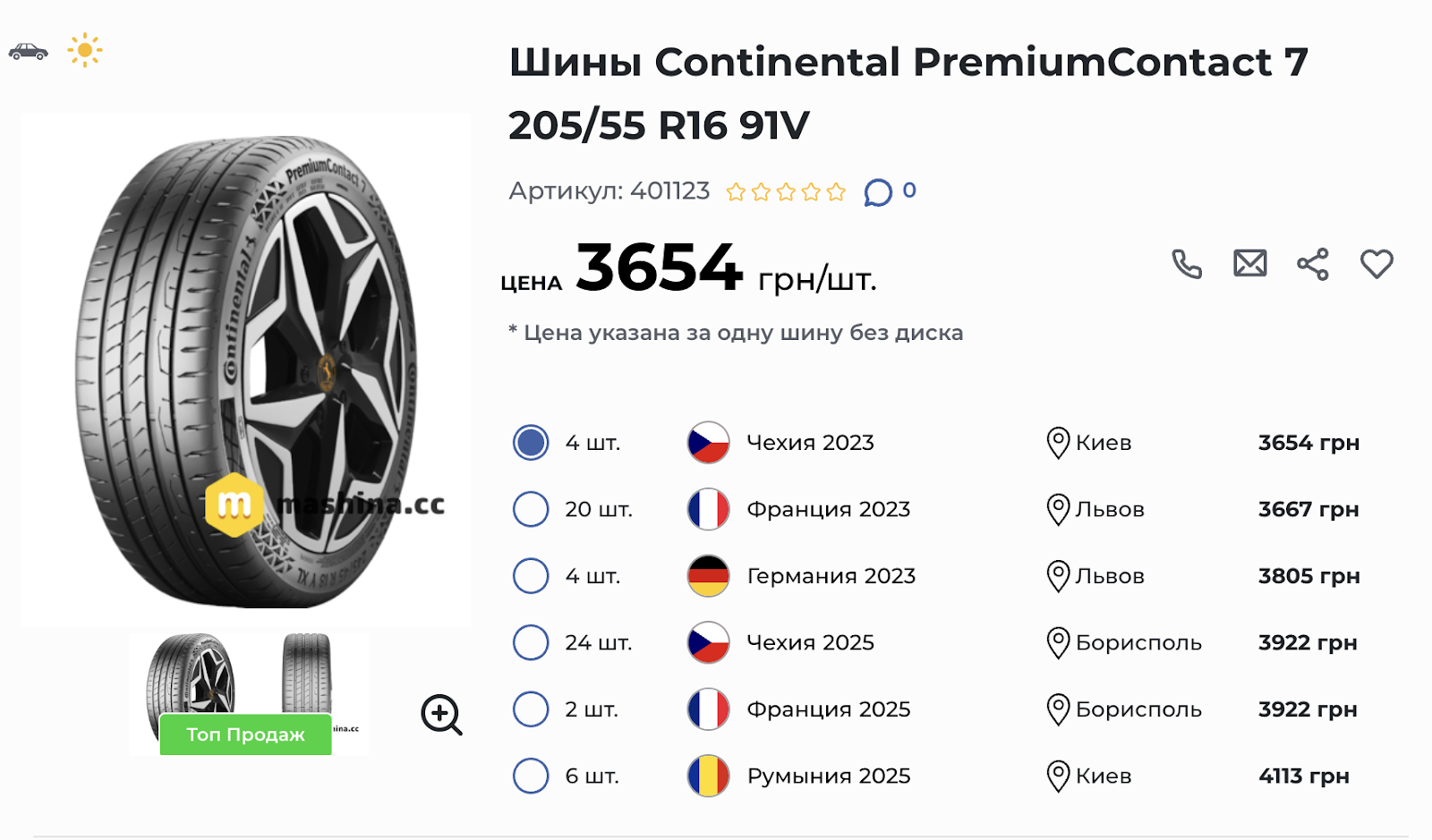Choose the Румыния 2025 radio option

point(531,776)
